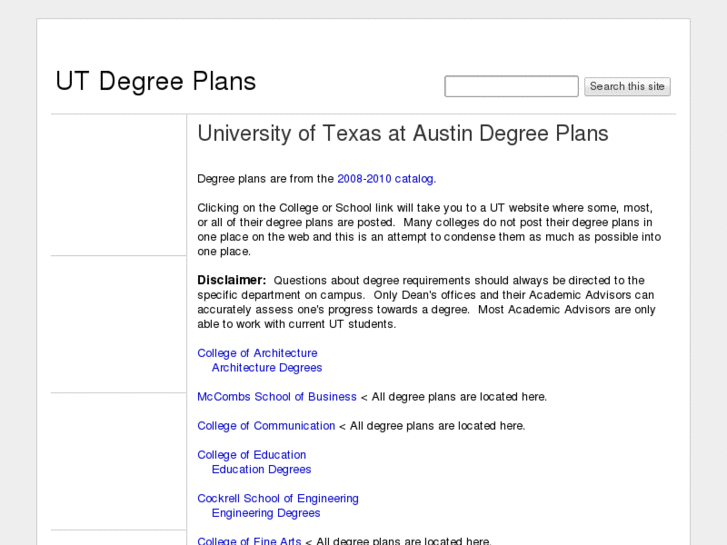Viewport: 727px width, 545px height.
Task: Click the University of Texas at Austin heading
Action: (402, 134)
